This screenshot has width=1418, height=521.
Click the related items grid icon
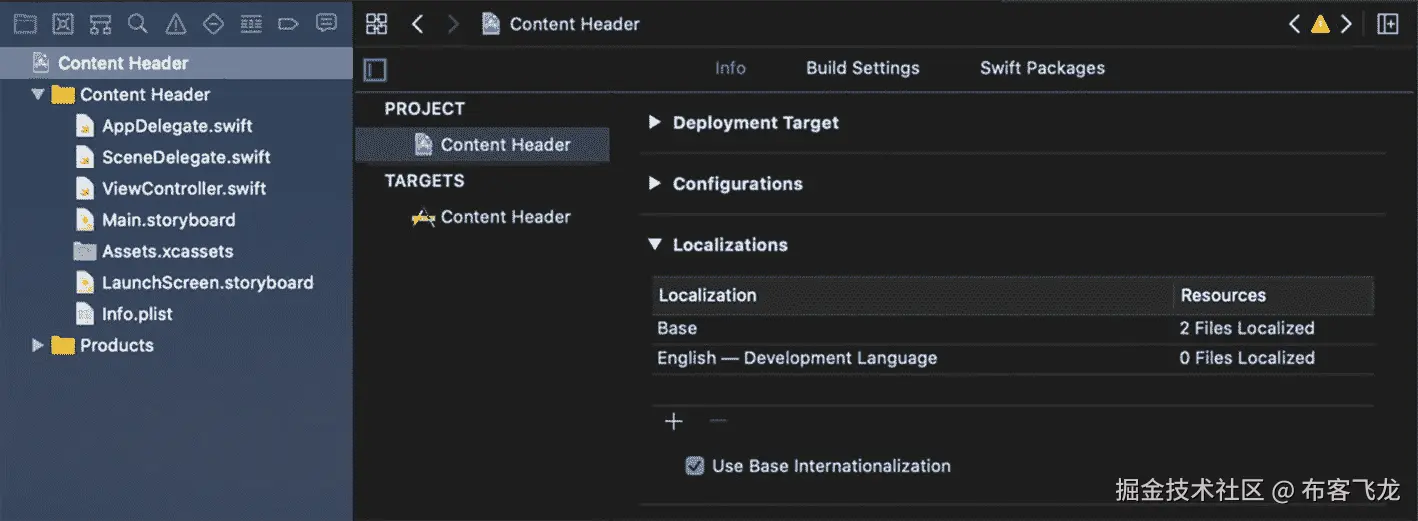click(377, 24)
